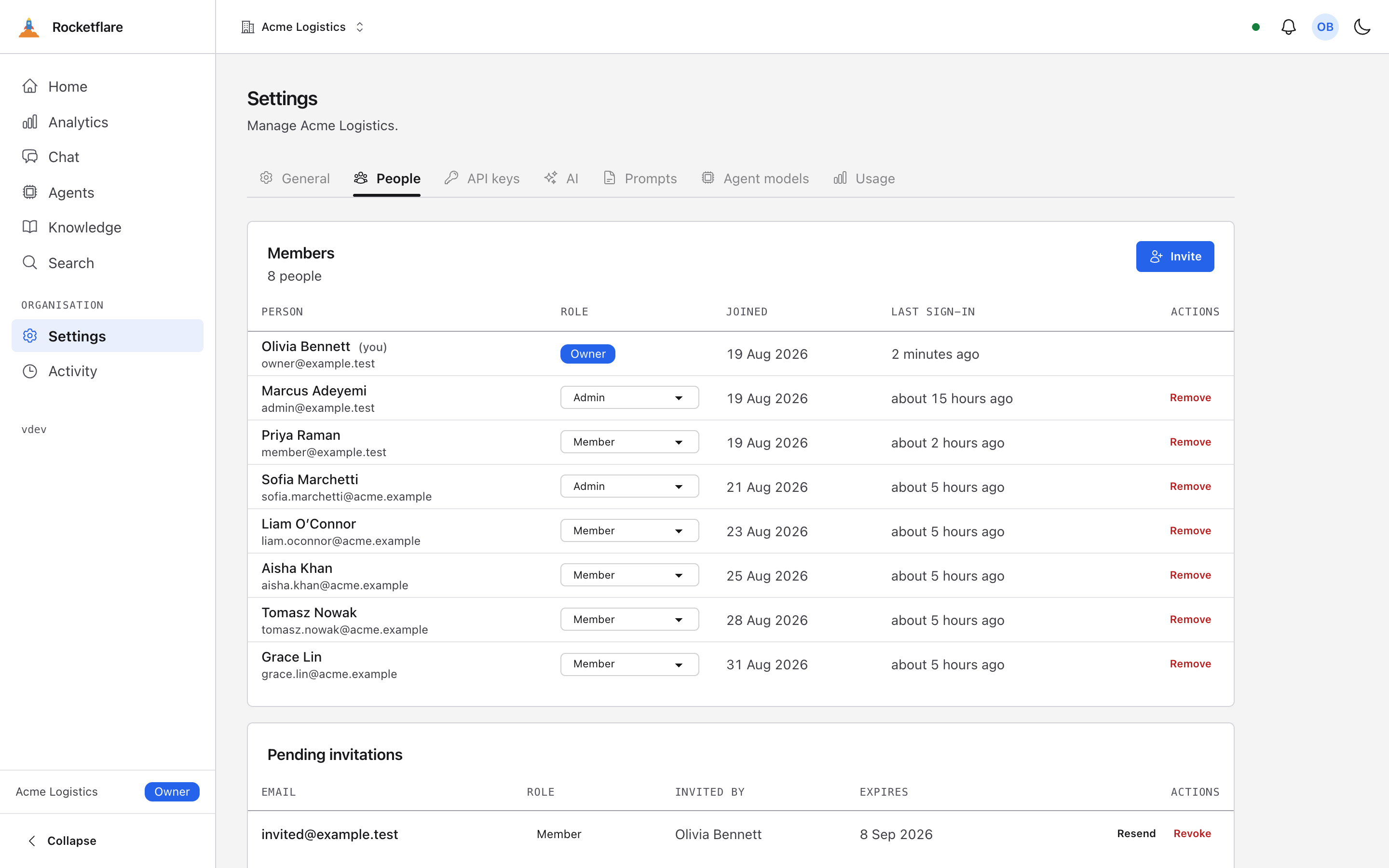
Task: Click Olivia Bennett's Owner role badge
Action: [588, 354]
